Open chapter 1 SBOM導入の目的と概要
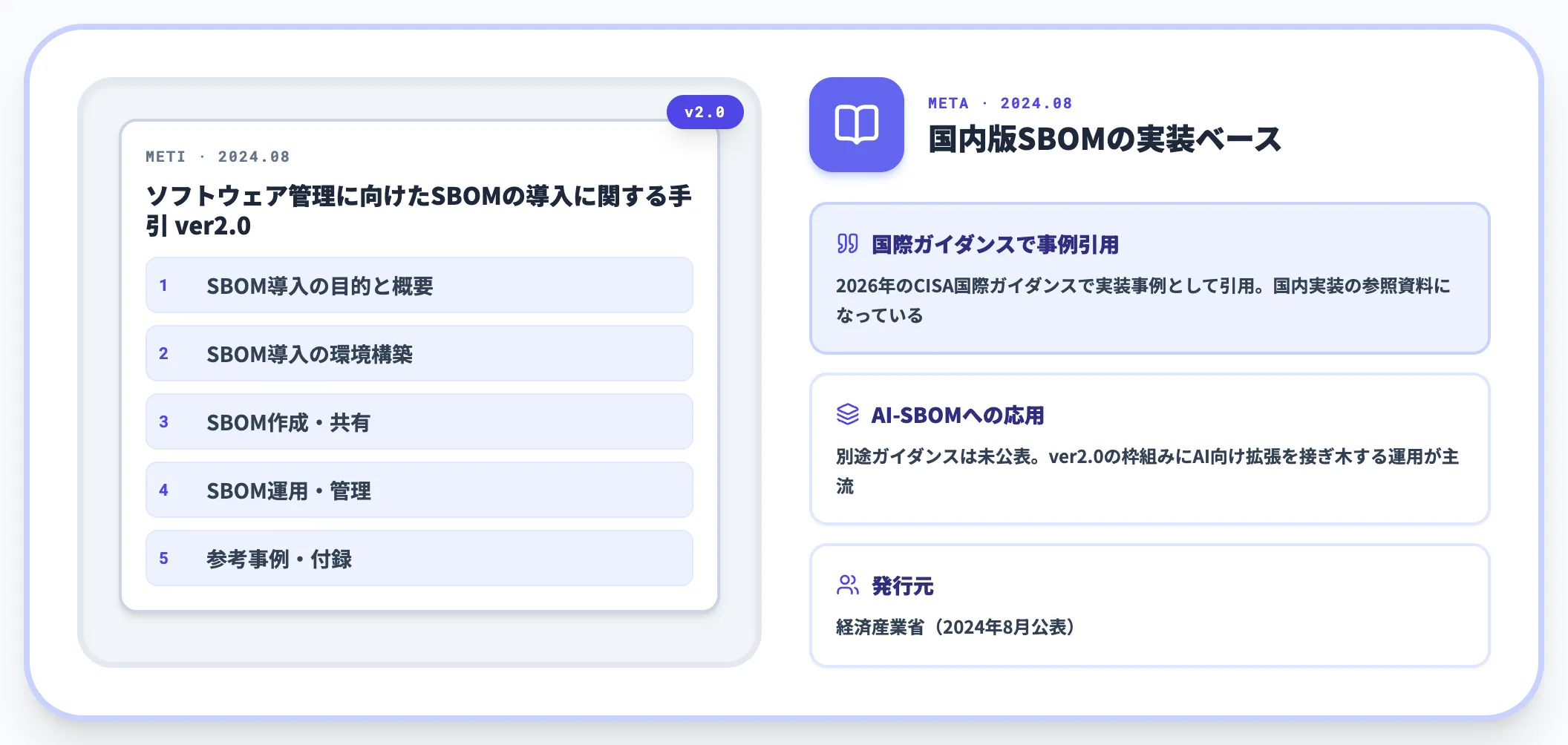Image resolution: width=1568 pixels, height=745 pixels. pyautogui.click(x=419, y=285)
